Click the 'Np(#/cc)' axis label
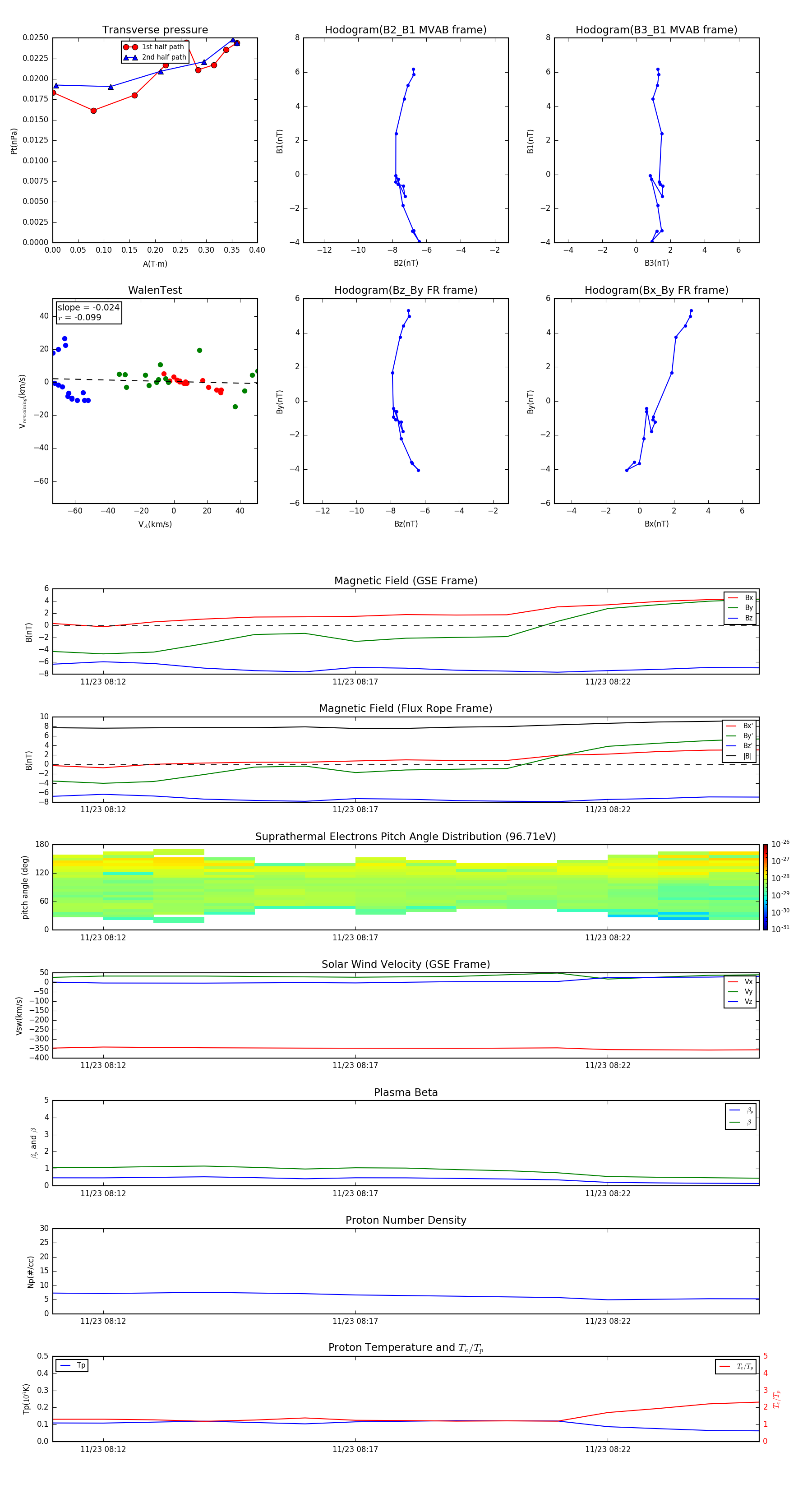 click(31, 1272)
